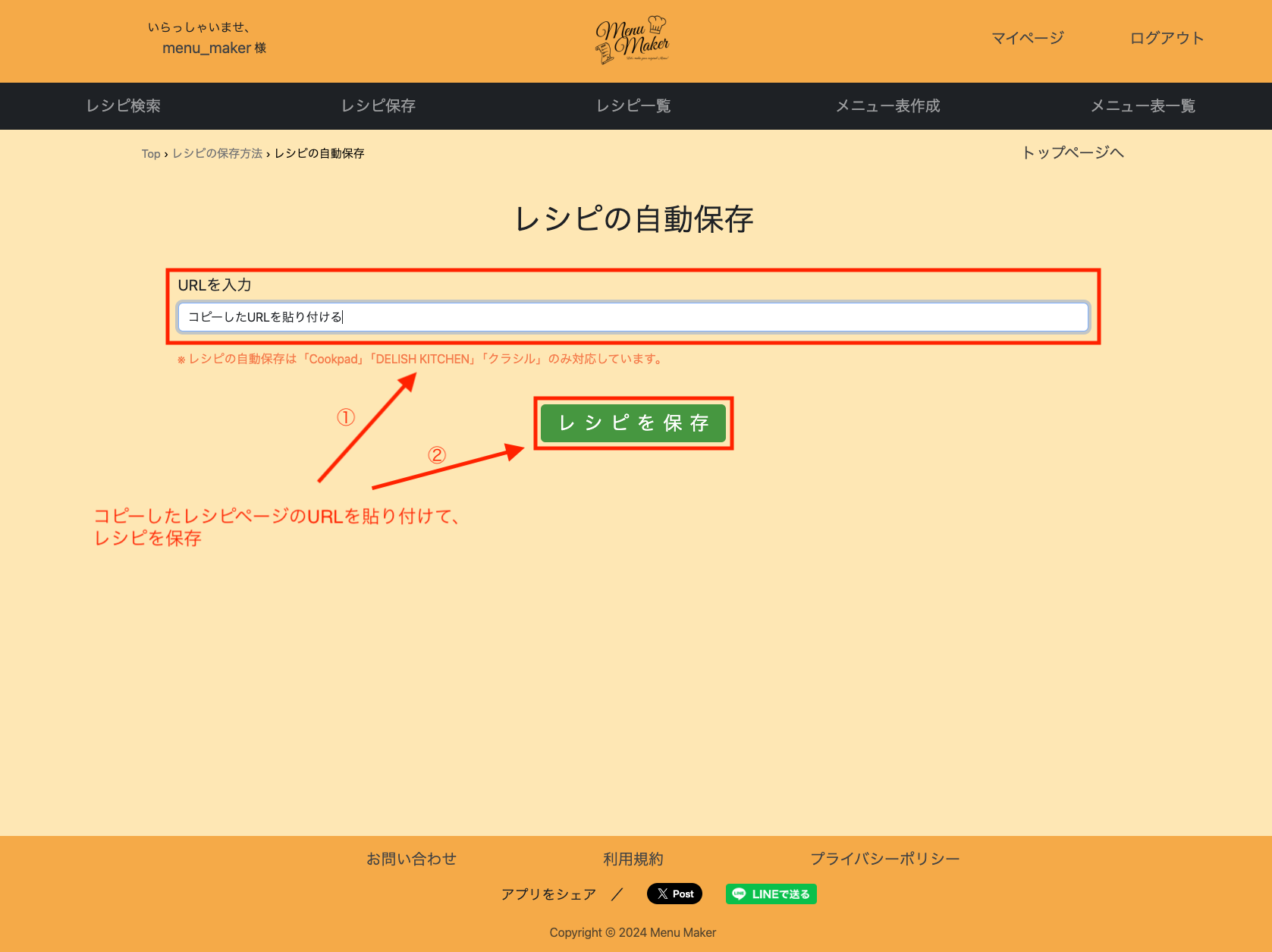Share with the LINEで送る button
Image resolution: width=1272 pixels, height=952 pixels.
point(771,894)
